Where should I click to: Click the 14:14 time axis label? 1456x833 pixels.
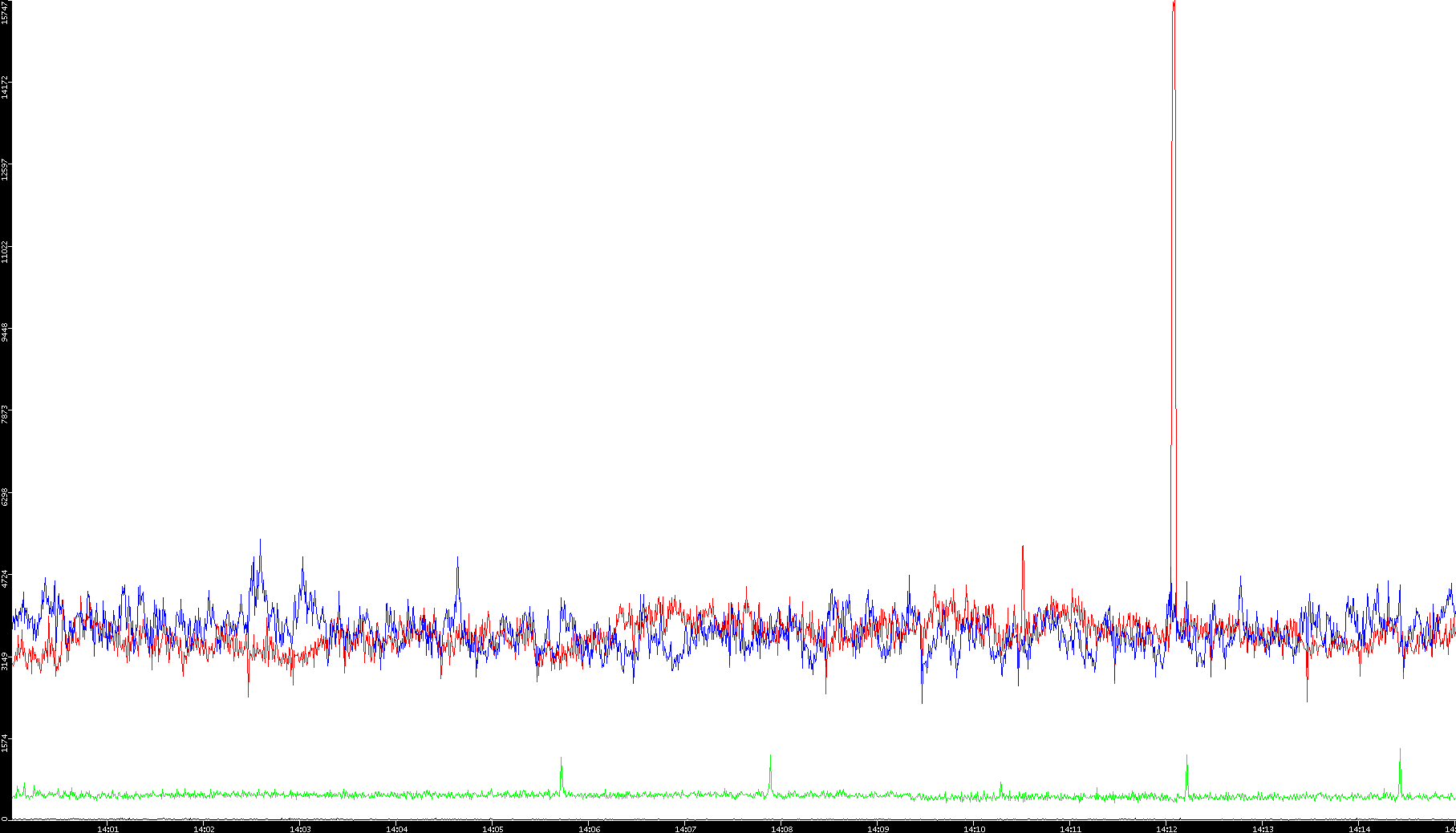[1359, 829]
